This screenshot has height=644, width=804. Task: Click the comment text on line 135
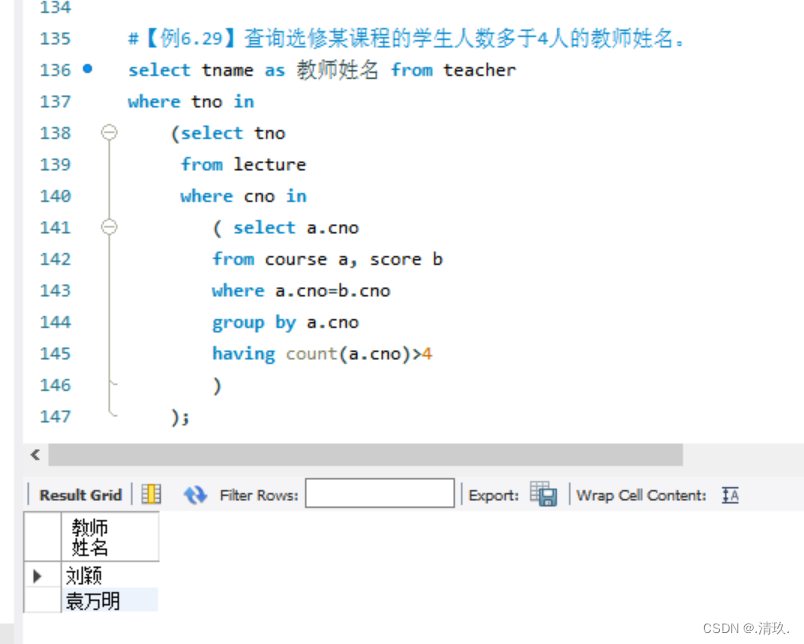pos(406,38)
